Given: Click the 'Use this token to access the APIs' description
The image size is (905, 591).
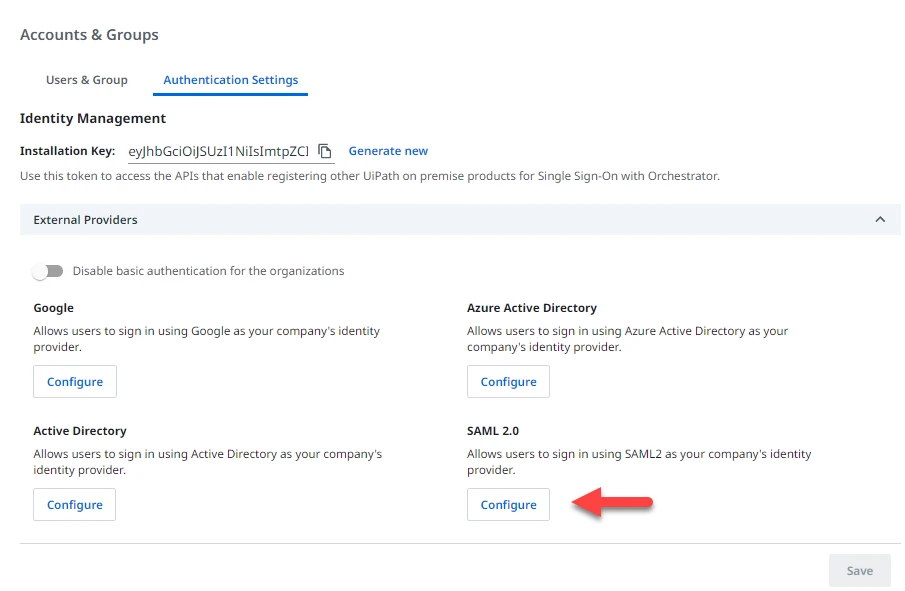Looking at the screenshot, I should pos(370,176).
